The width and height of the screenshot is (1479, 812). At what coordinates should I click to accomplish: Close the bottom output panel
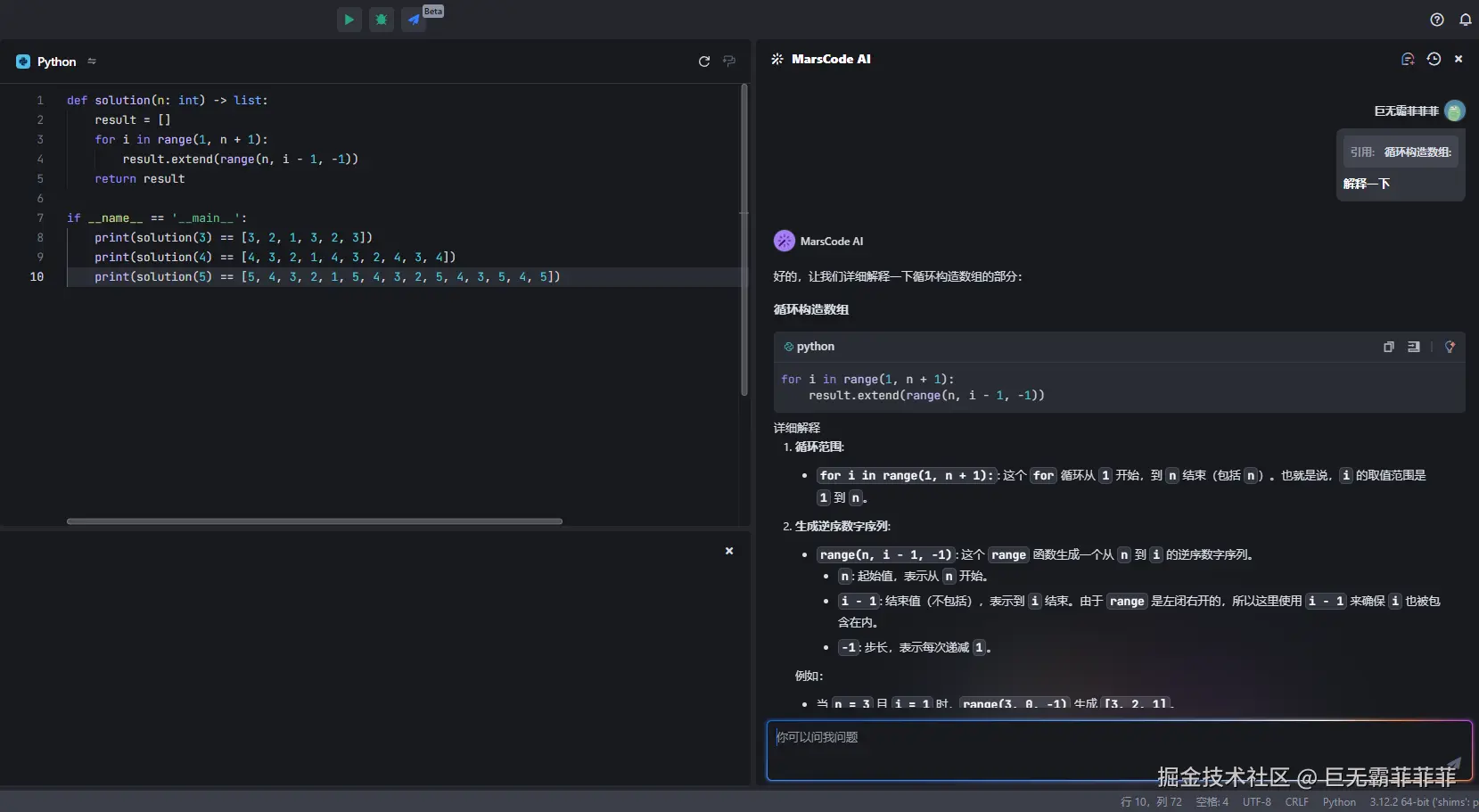(x=729, y=551)
